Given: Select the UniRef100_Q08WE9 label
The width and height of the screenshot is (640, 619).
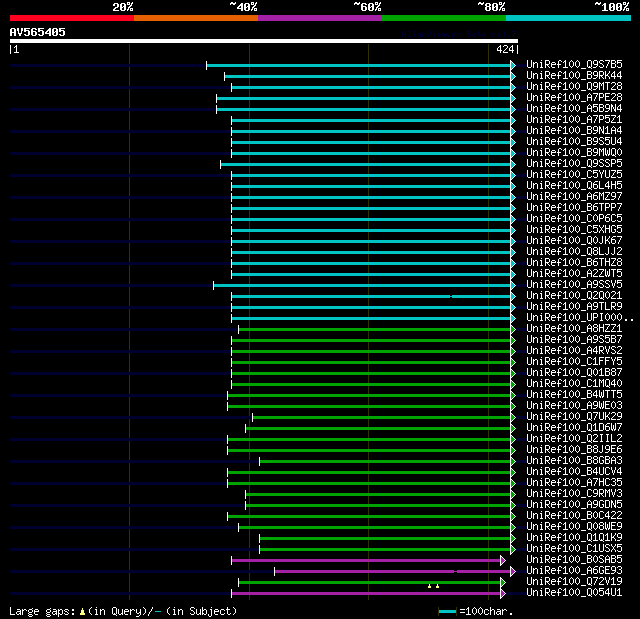Looking at the screenshot, I should click(x=574, y=527).
